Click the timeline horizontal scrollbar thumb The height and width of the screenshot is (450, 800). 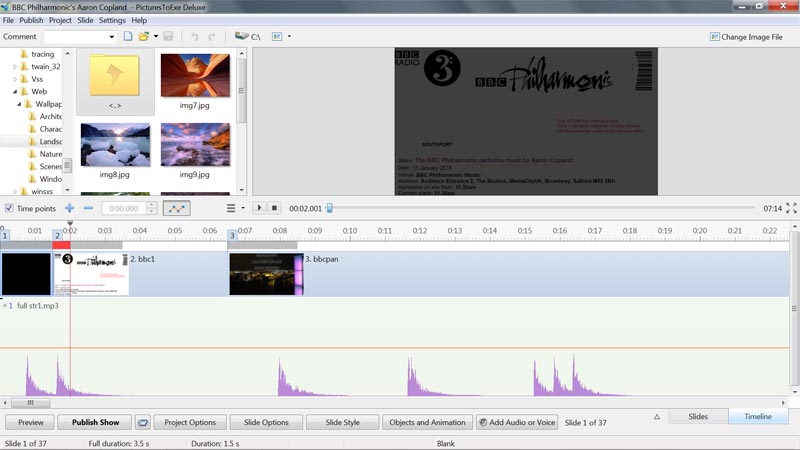pyautogui.click(x=31, y=403)
